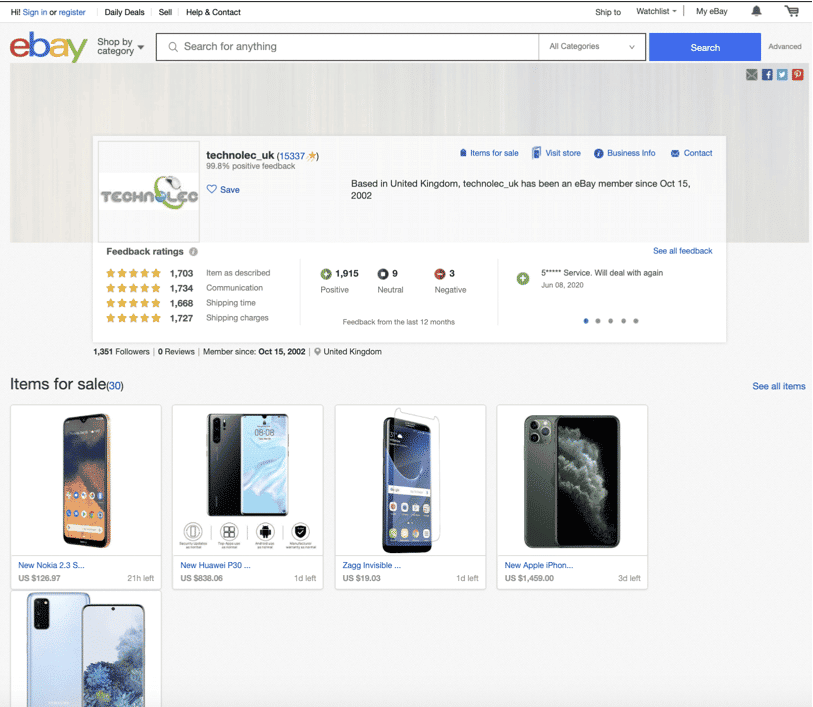Open the notifications bell icon
This screenshot has height=707, width=813.
[x=756, y=11]
